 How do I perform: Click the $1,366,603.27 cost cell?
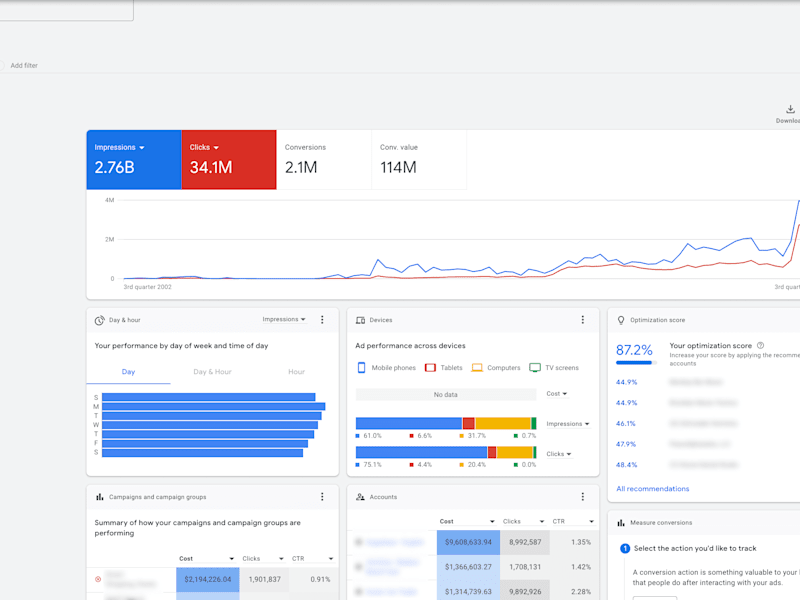click(468, 567)
